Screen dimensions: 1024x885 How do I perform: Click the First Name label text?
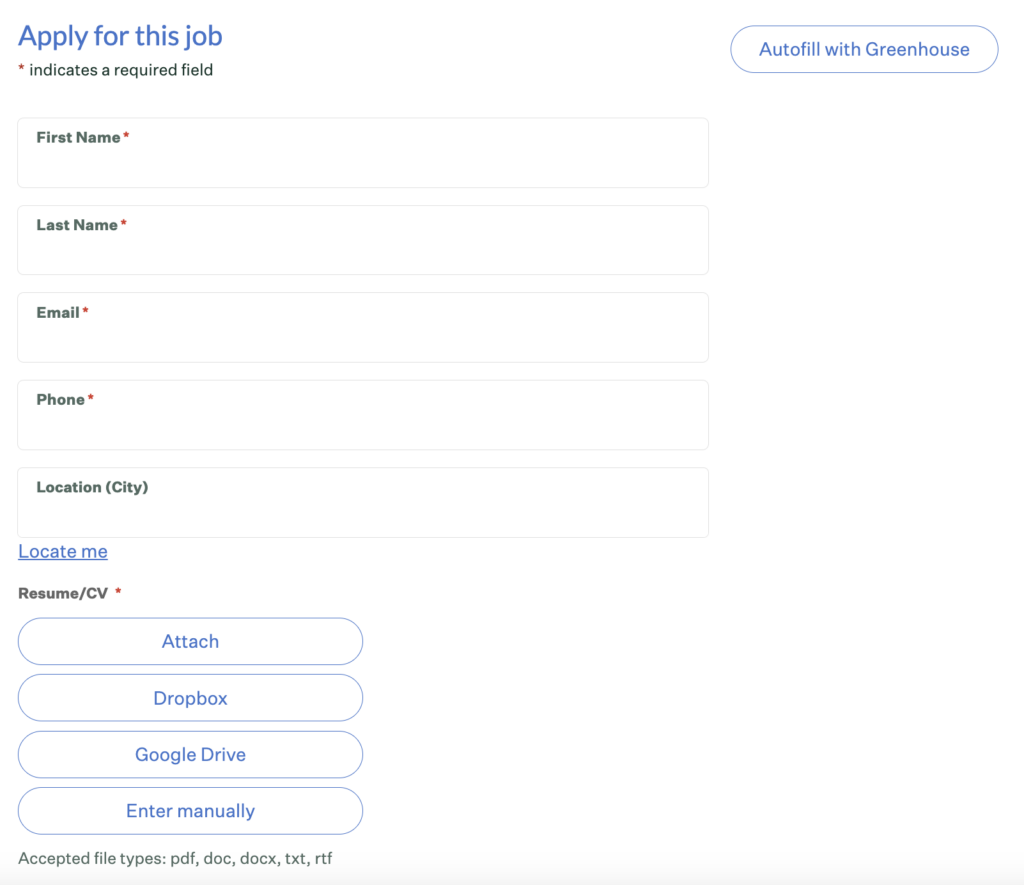pyautogui.click(x=78, y=137)
